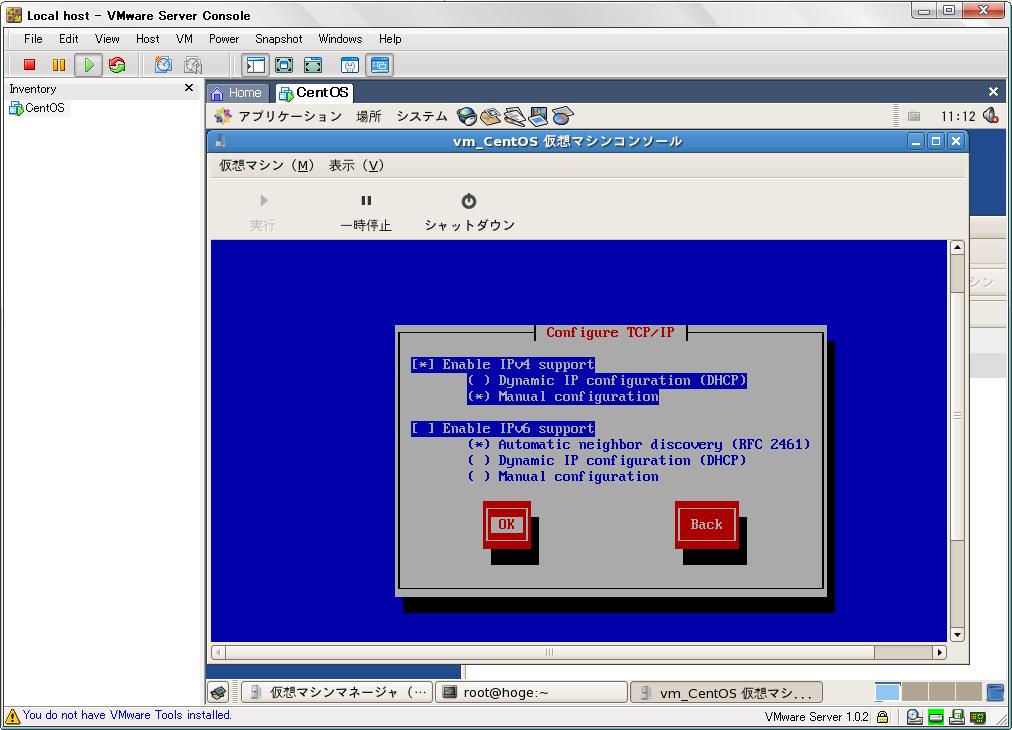Enter Full Screen mode via toolbar icon
The width and height of the screenshot is (1012, 730).
click(x=313, y=65)
